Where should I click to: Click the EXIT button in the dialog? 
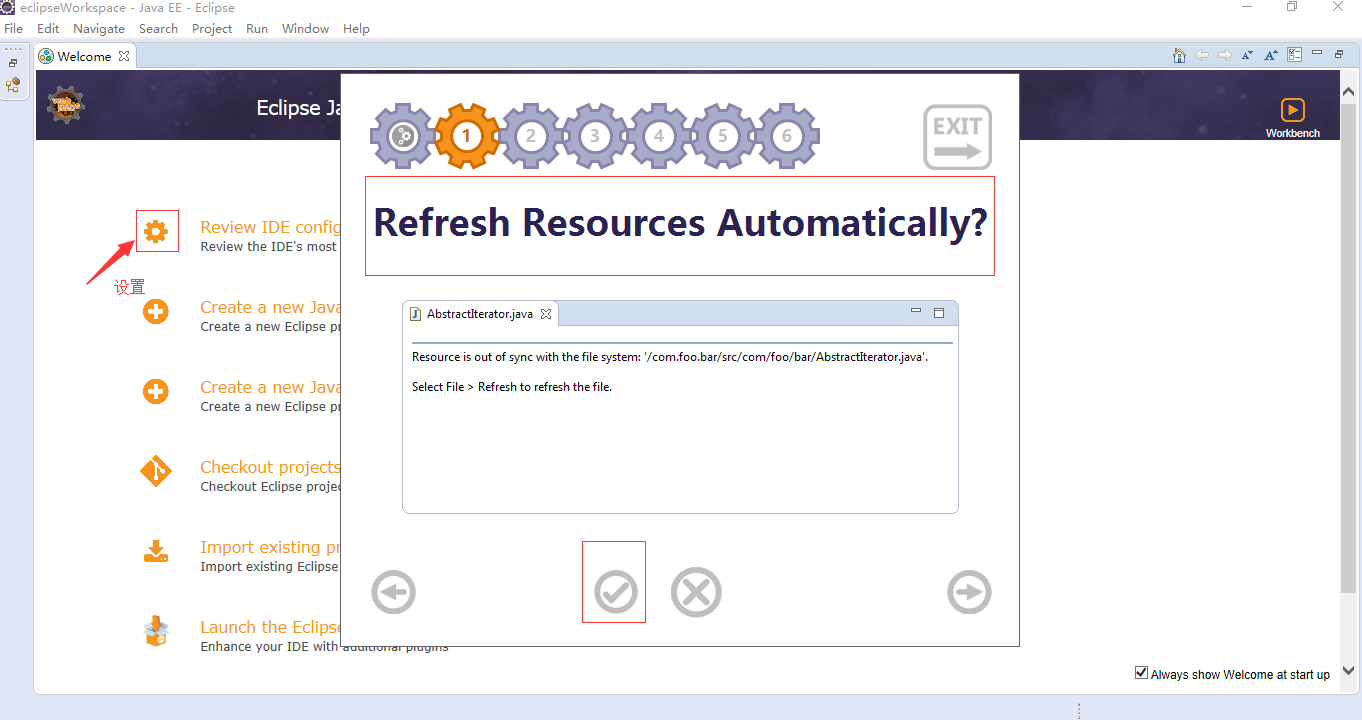957,137
